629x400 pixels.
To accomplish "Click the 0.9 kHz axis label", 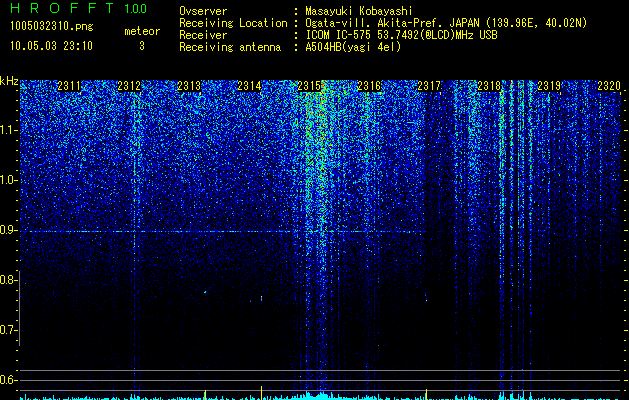I will 9,230.
